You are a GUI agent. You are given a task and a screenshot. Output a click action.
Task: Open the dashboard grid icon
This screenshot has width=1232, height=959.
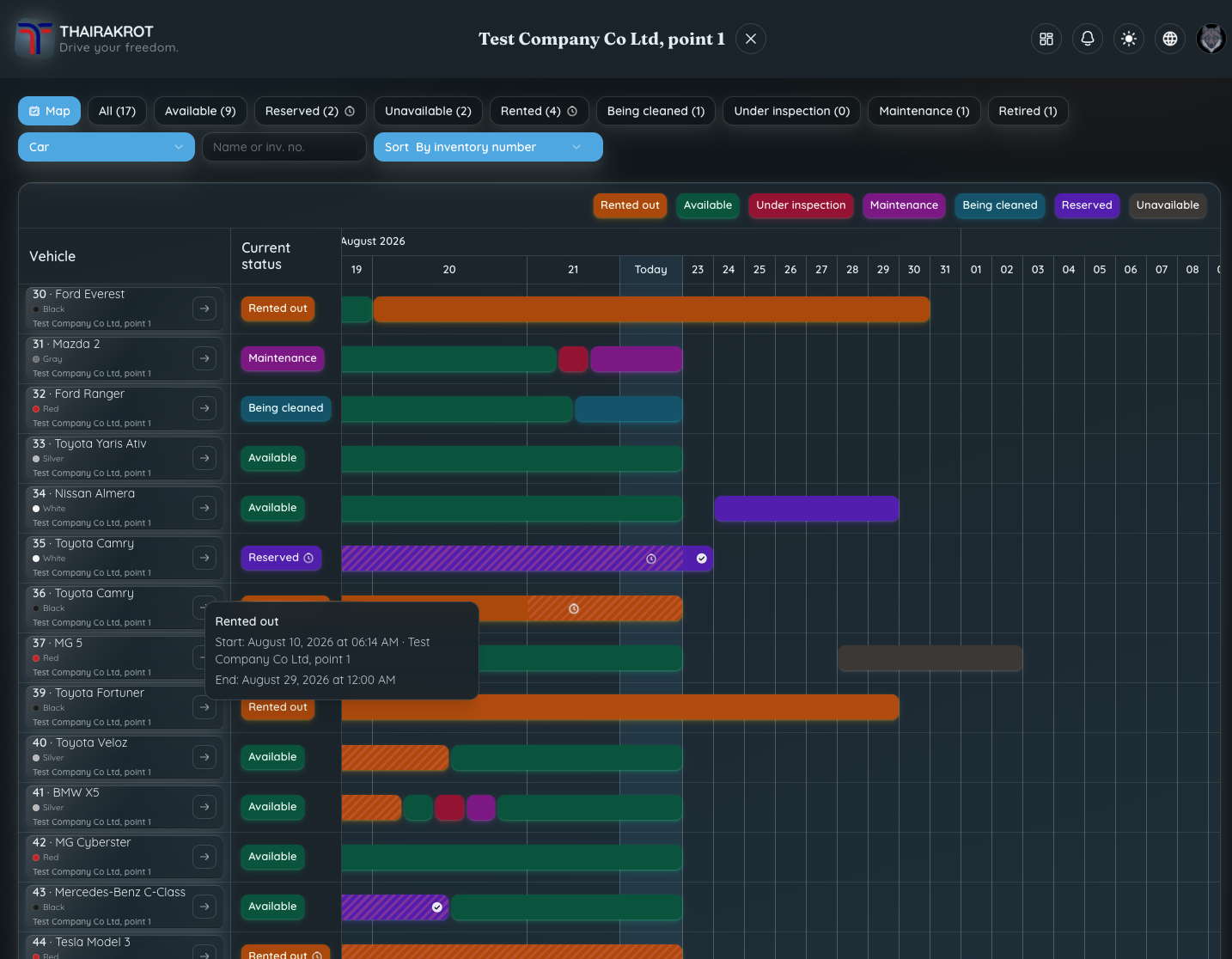1046,39
